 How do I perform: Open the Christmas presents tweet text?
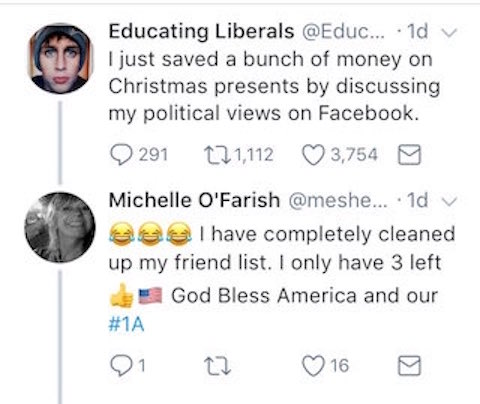[274, 86]
